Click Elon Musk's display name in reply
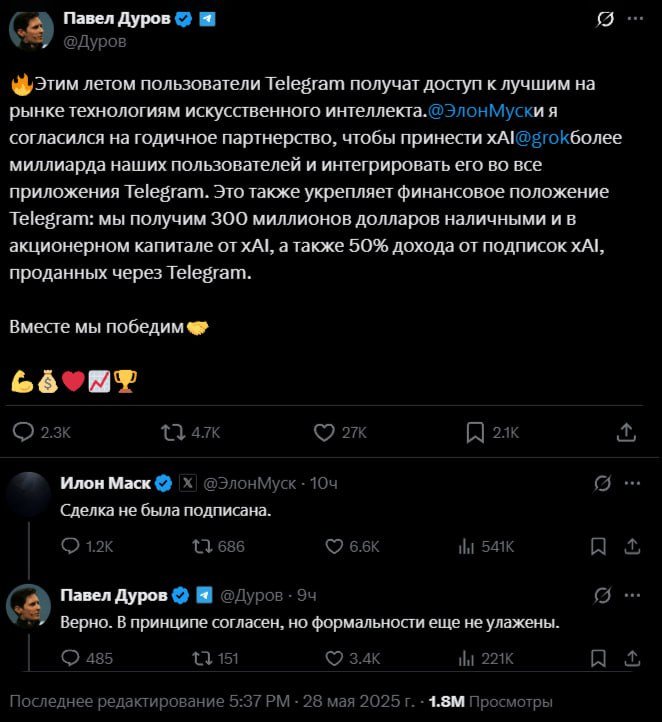The image size is (662, 722). pos(105,483)
